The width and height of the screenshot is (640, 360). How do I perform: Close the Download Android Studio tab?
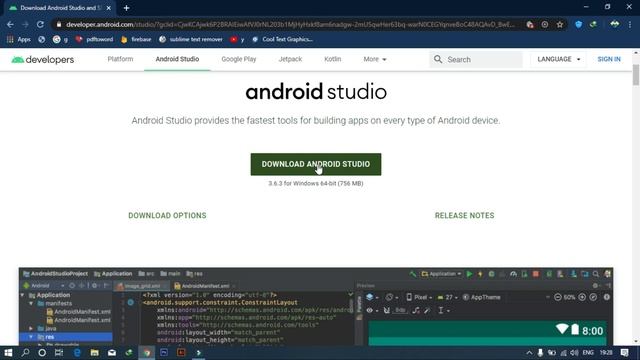tap(109, 8)
